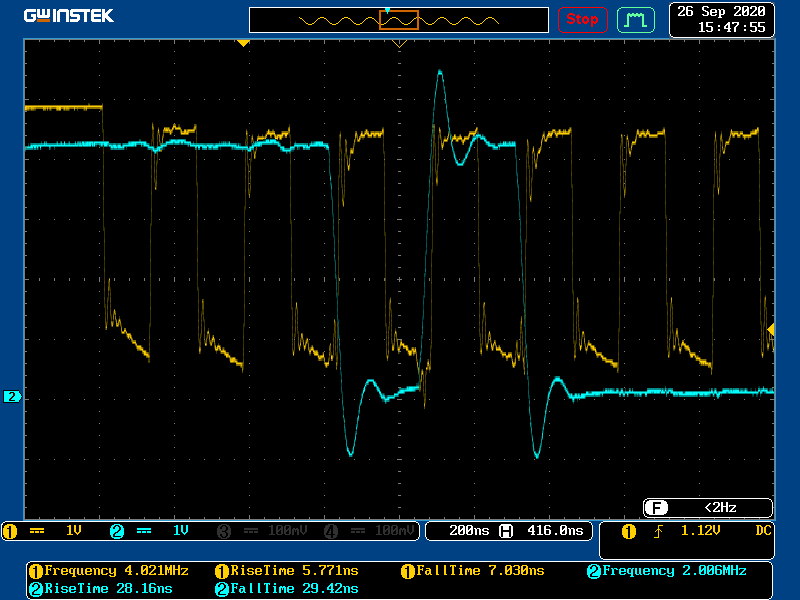800x600 pixels.
Task: Toggle channel 1 at 1V scale
Action: 52,530
